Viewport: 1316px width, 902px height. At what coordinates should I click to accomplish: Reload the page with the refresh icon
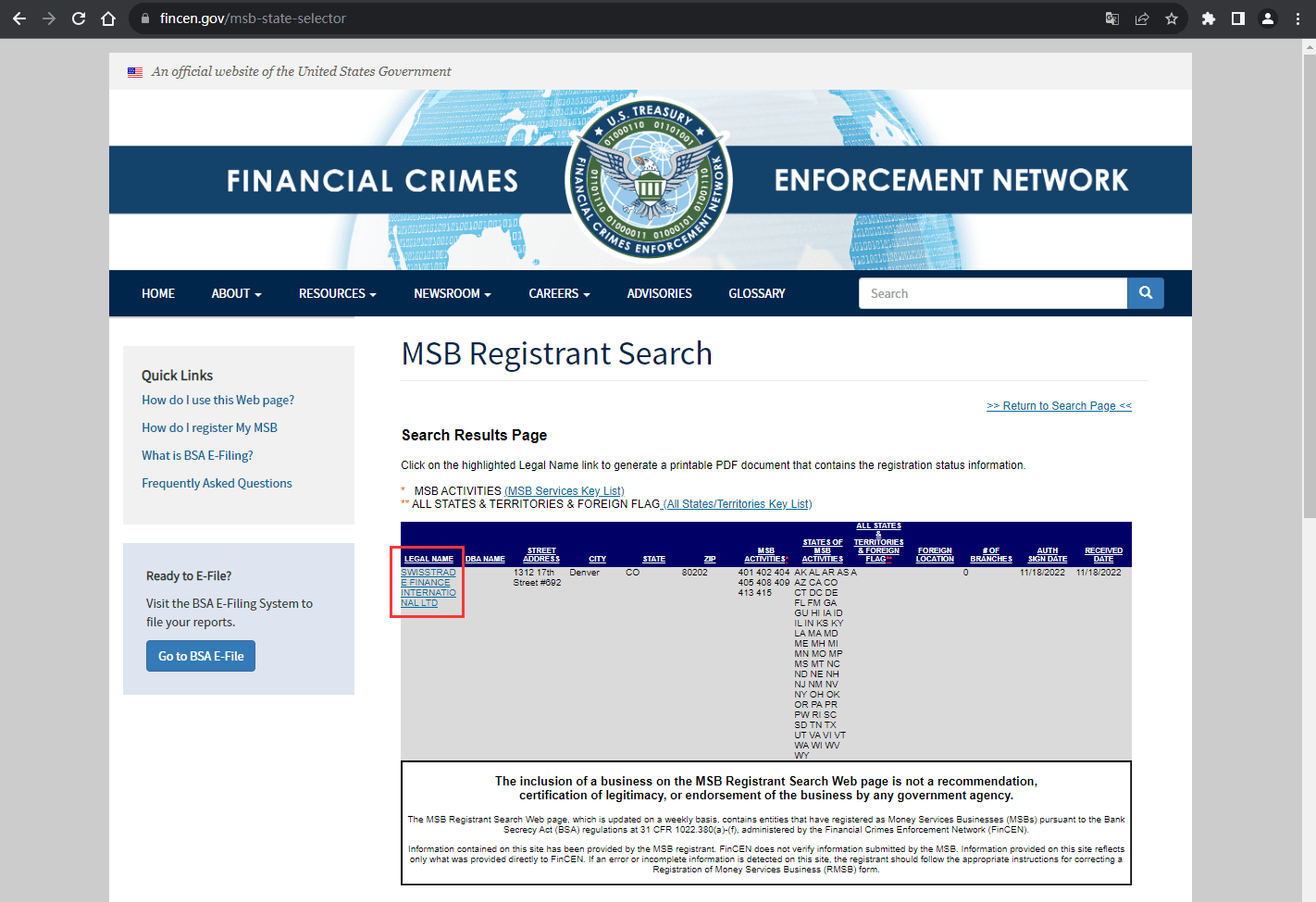pos(79,19)
